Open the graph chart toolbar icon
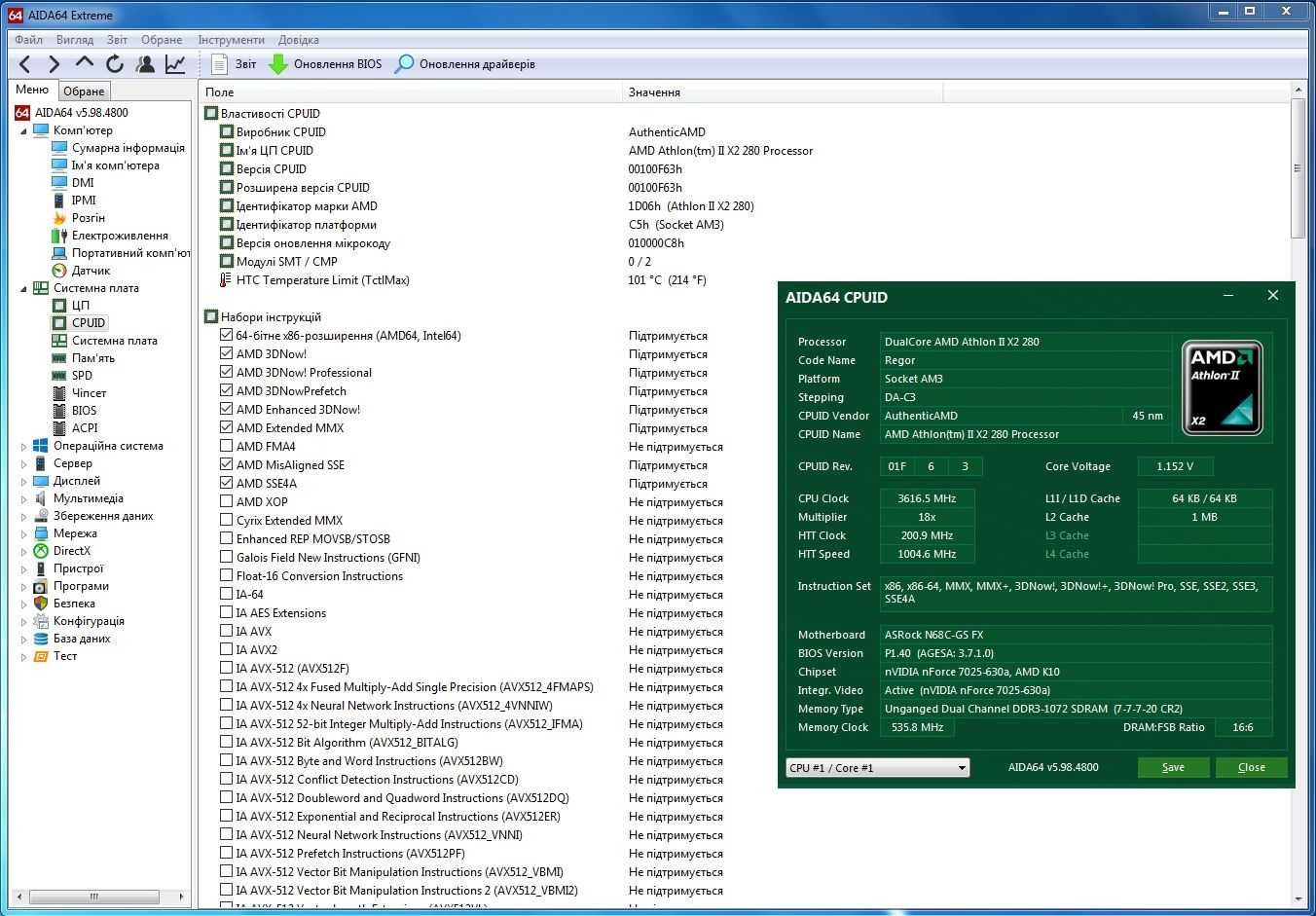Image resolution: width=1316 pixels, height=916 pixels. (x=175, y=64)
